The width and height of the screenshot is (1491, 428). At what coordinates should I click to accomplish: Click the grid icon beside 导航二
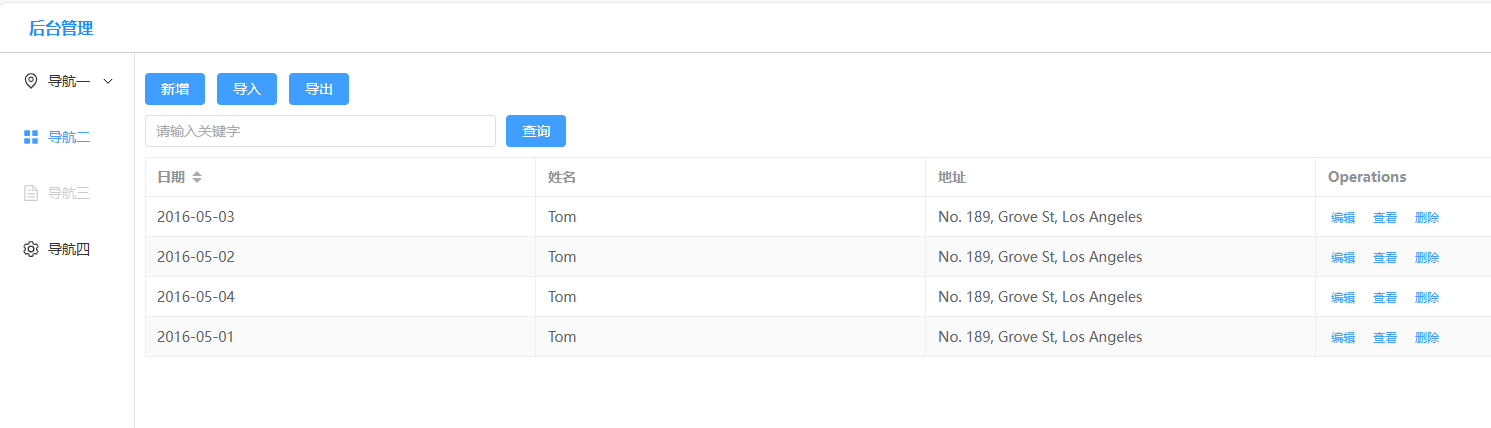click(x=31, y=137)
